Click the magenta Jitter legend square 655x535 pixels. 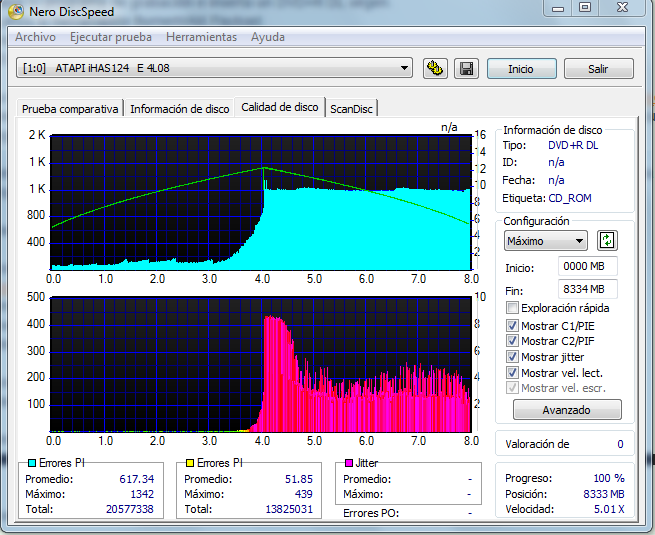point(348,463)
